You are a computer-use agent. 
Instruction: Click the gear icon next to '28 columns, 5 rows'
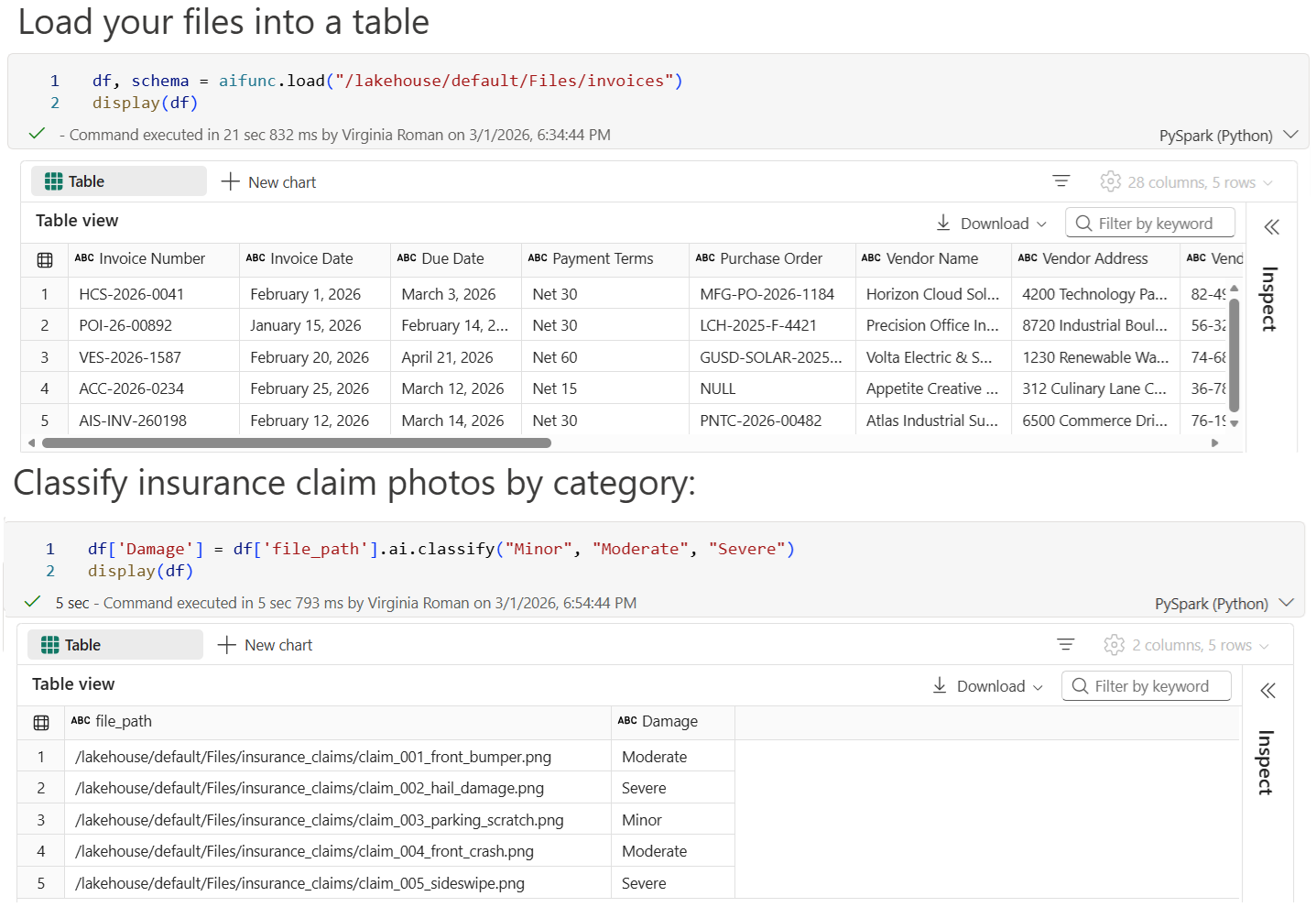(1110, 181)
